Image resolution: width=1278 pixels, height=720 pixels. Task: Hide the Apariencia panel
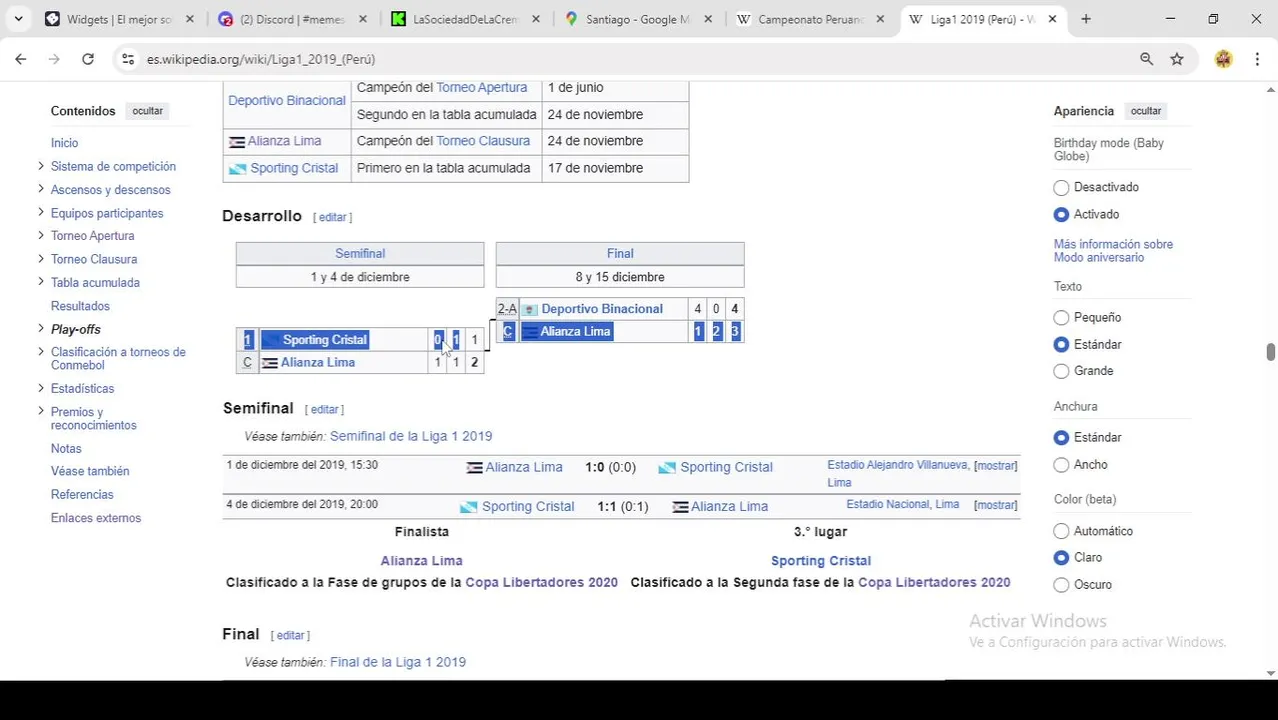(x=1146, y=111)
